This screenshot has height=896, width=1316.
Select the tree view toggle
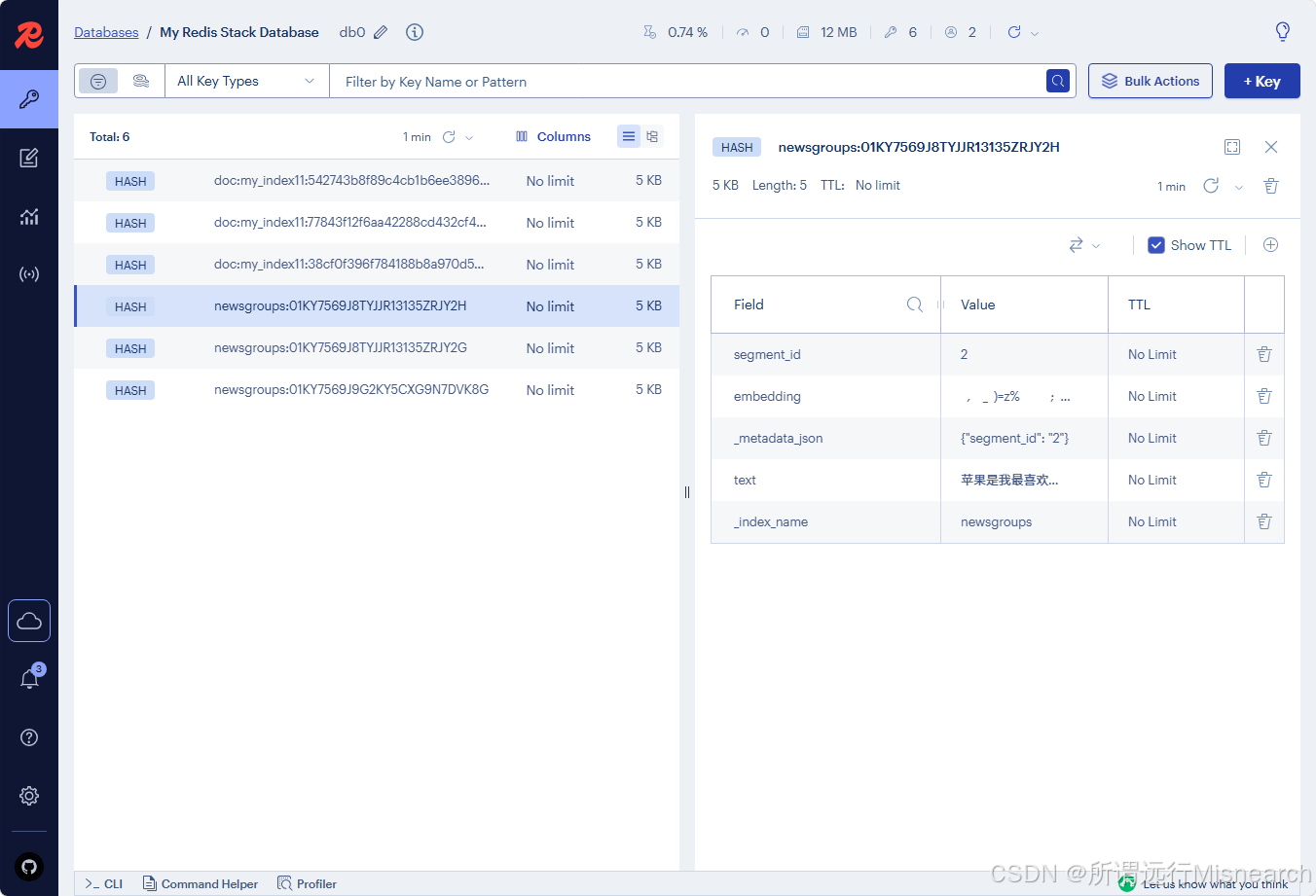652,136
